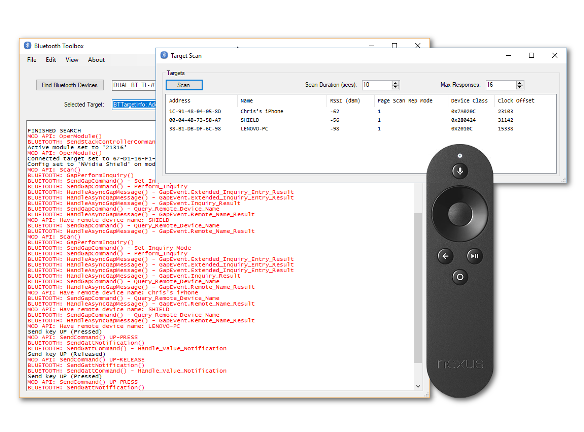Maximize the Bluetooth Toolbox window
Screen dimensions: 584x432
[x=394, y=45]
